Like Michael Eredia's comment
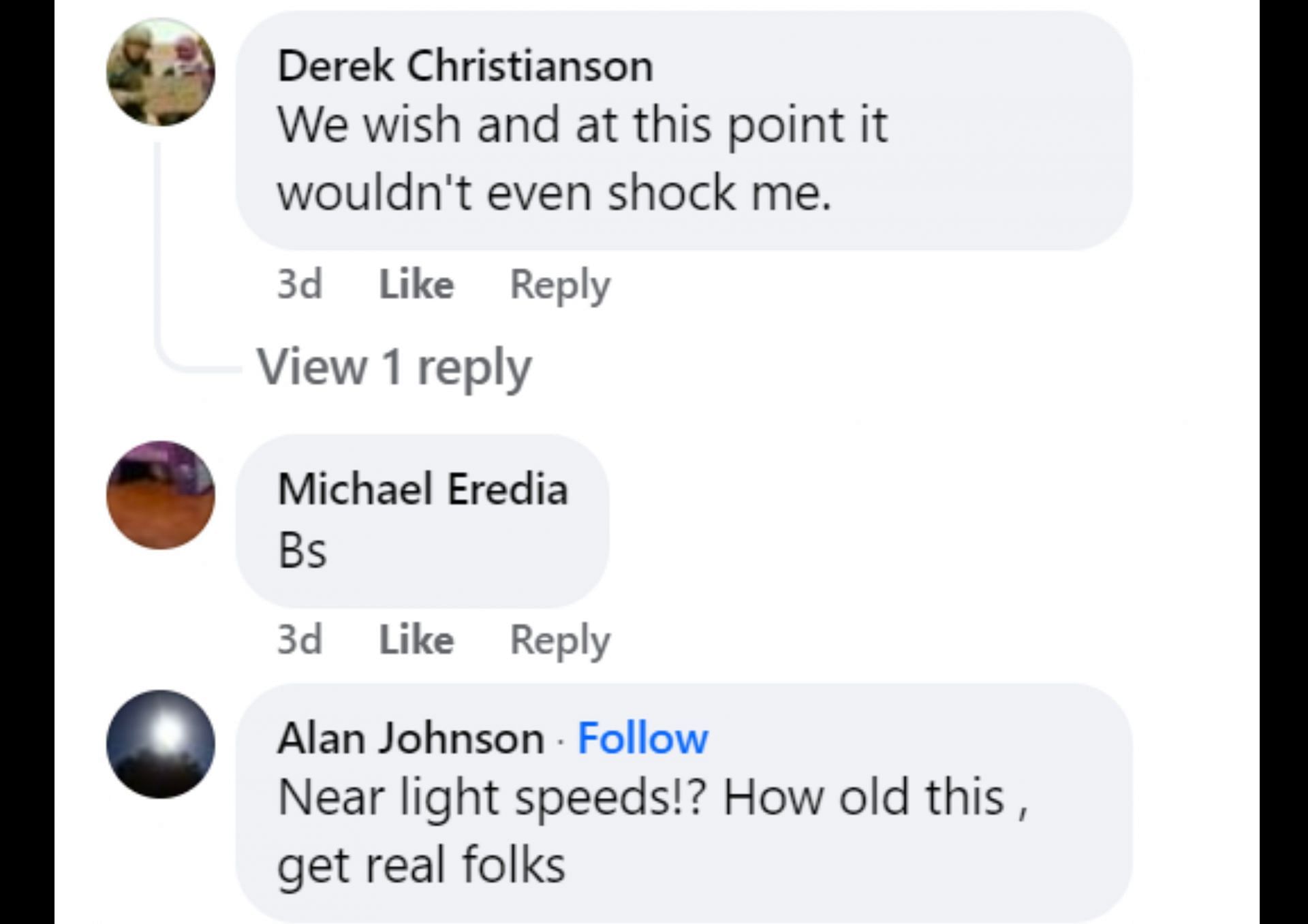This screenshot has height=924, width=1308. [416, 639]
